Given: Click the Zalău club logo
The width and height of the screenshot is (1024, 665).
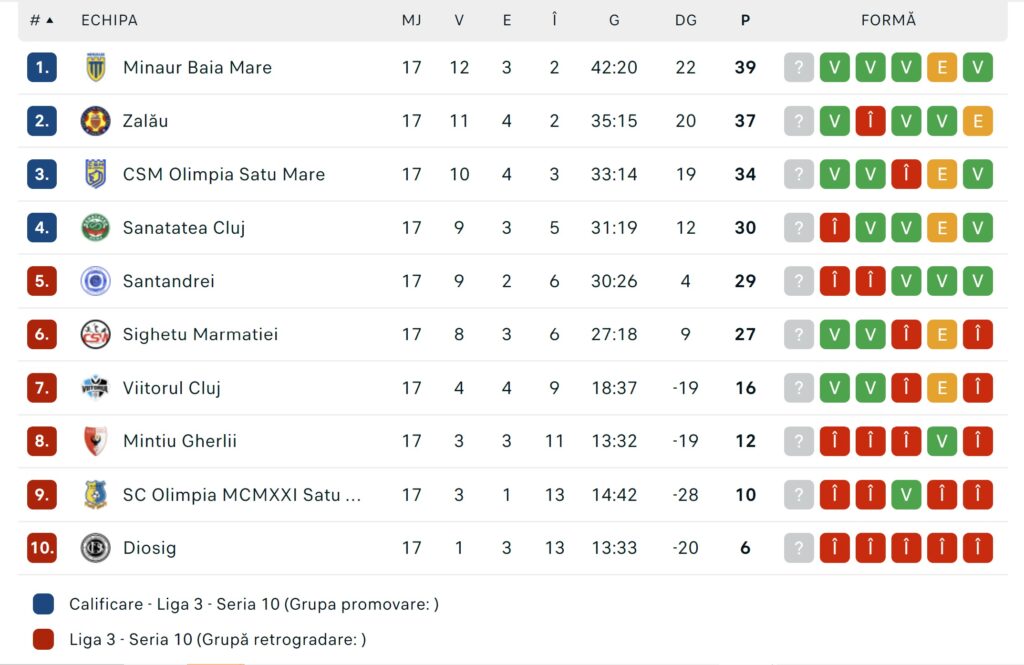Looking at the screenshot, I should (x=95, y=121).
